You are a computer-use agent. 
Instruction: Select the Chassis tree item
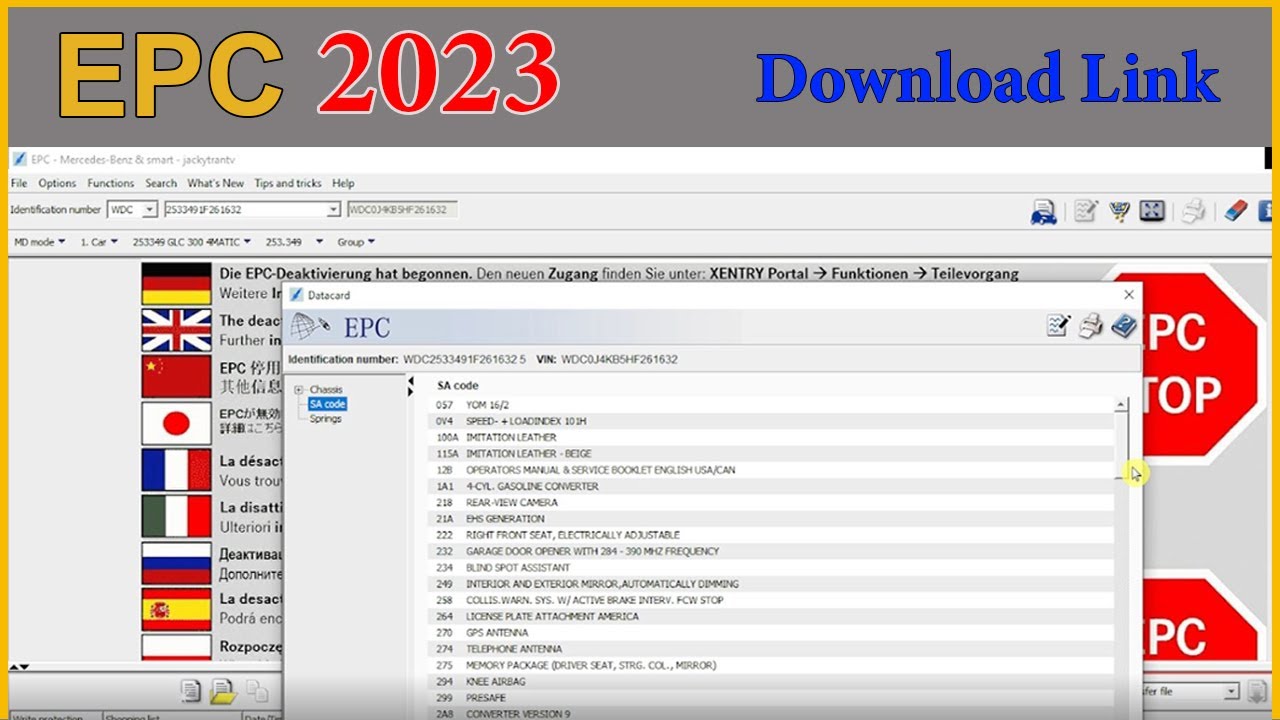pos(326,390)
